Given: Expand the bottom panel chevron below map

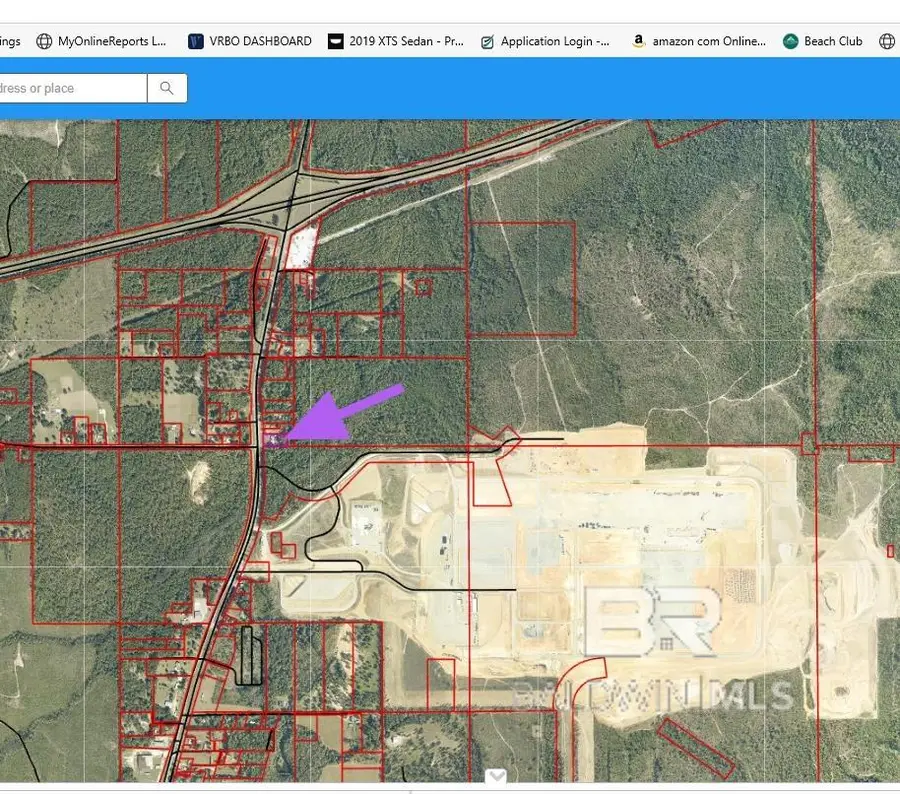Looking at the screenshot, I should pos(496,776).
